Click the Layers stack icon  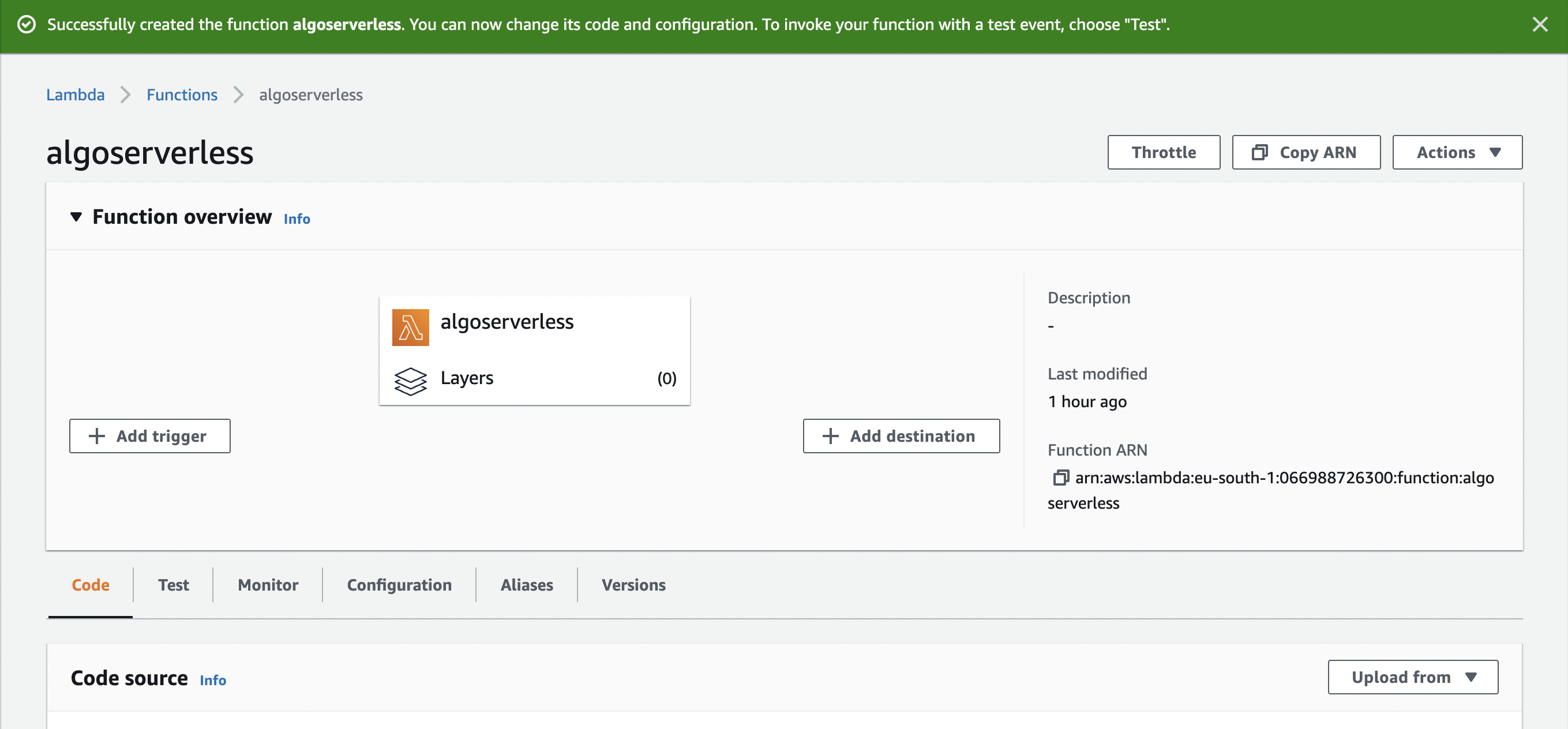coord(410,381)
